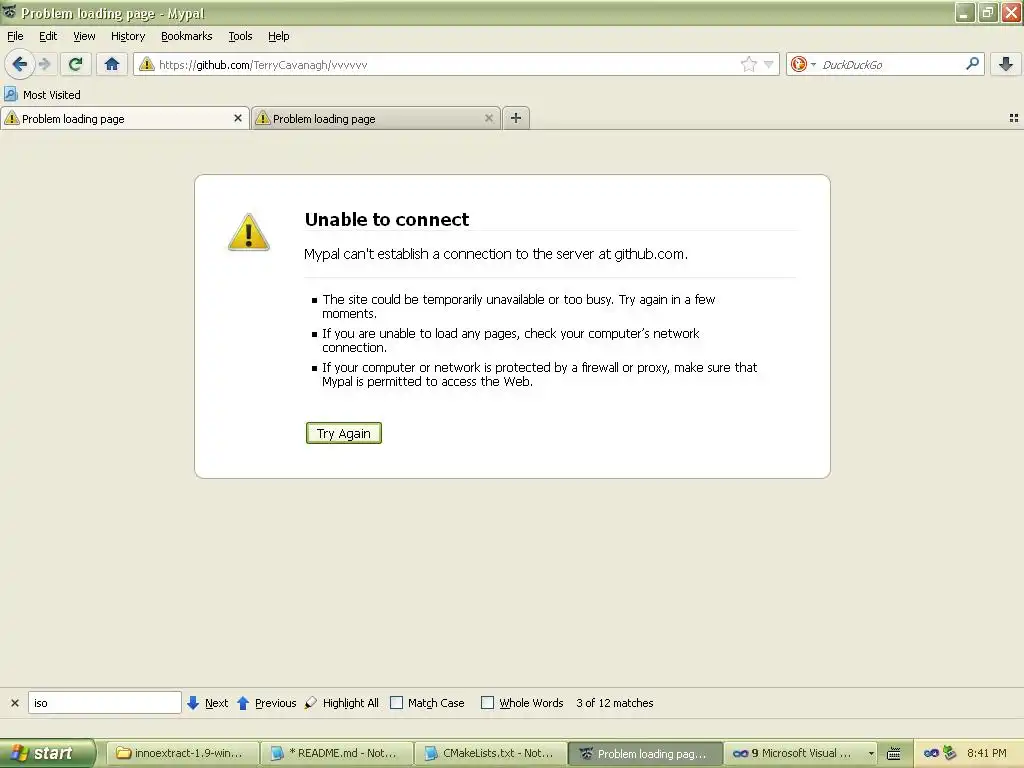Viewport: 1024px width, 768px height.
Task: Click Problem loading page taskbar button
Action: (645, 754)
